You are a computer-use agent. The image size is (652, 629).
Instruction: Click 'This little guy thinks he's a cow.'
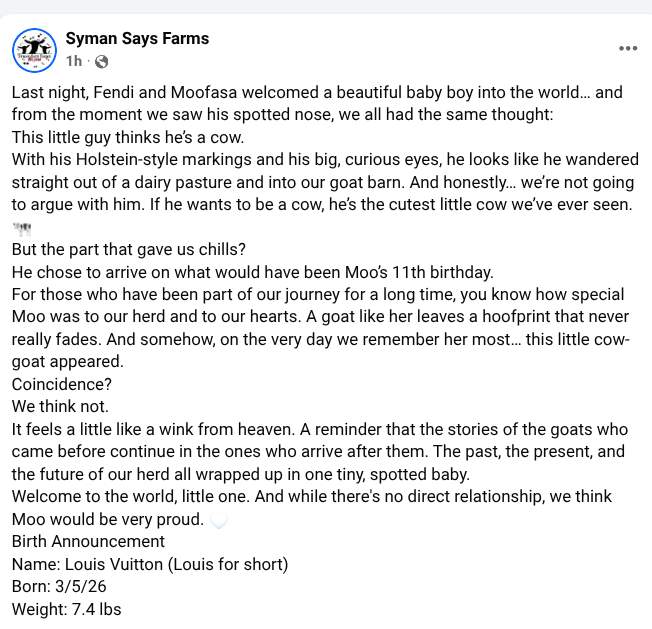pyautogui.click(x=128, y=137)
